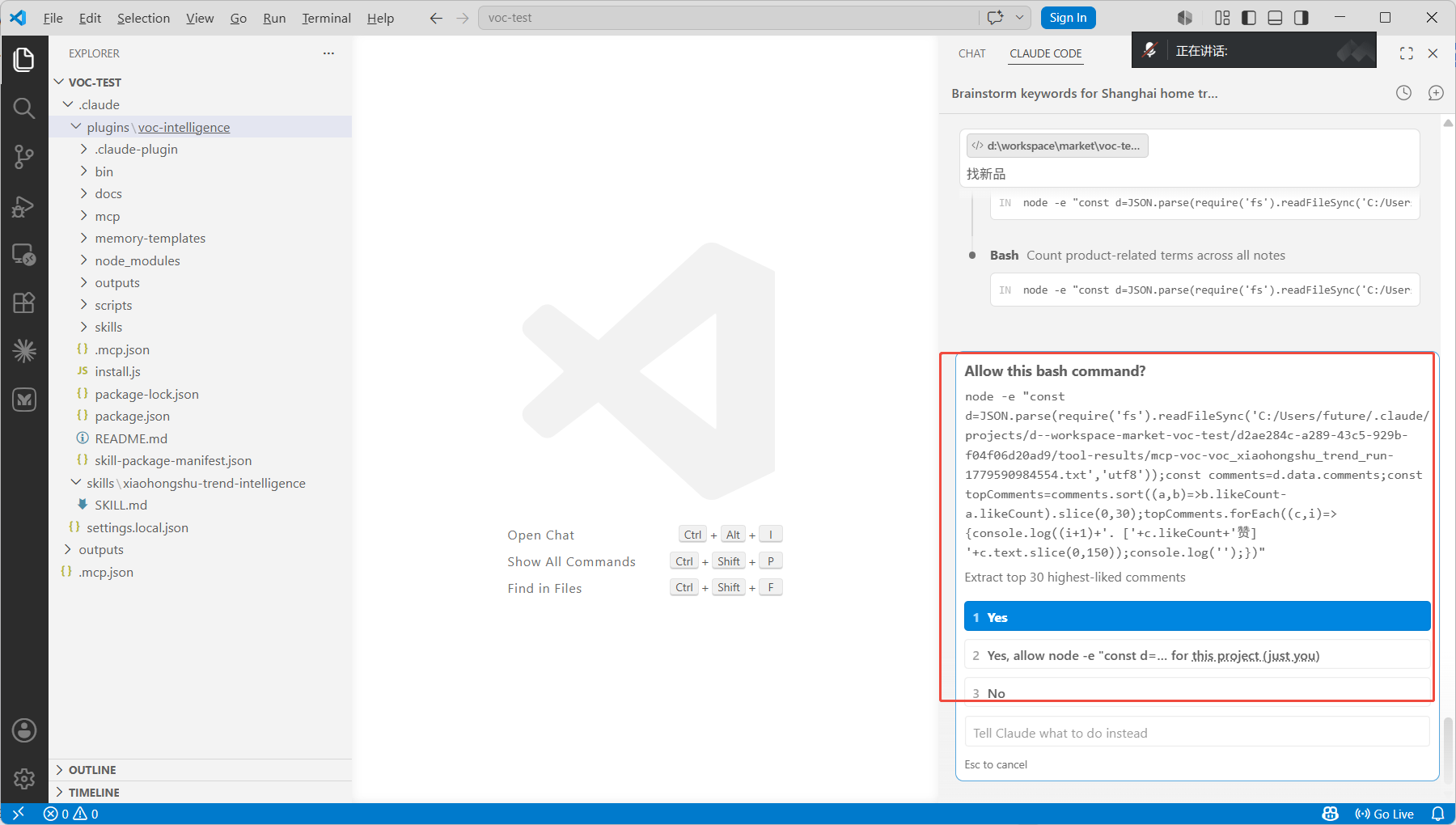
Task: Toggle the bottom panel layout button
Action: click(1275, 18)
